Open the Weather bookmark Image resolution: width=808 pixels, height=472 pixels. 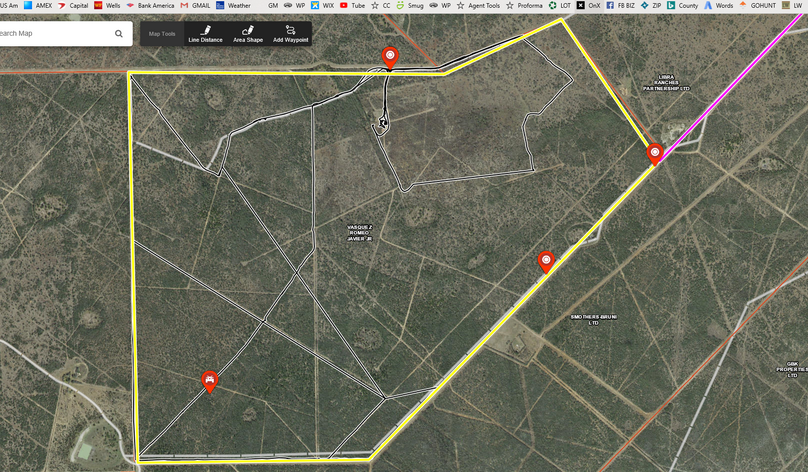(x=233, y=5)
